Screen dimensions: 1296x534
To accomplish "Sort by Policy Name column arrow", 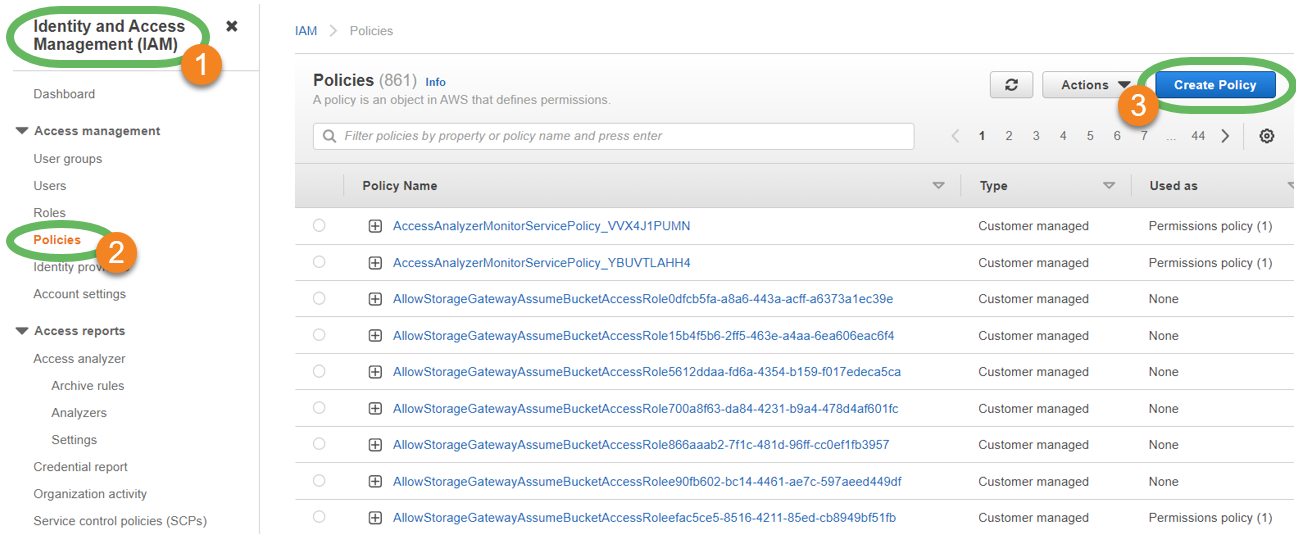I will (x=938, y=186).
